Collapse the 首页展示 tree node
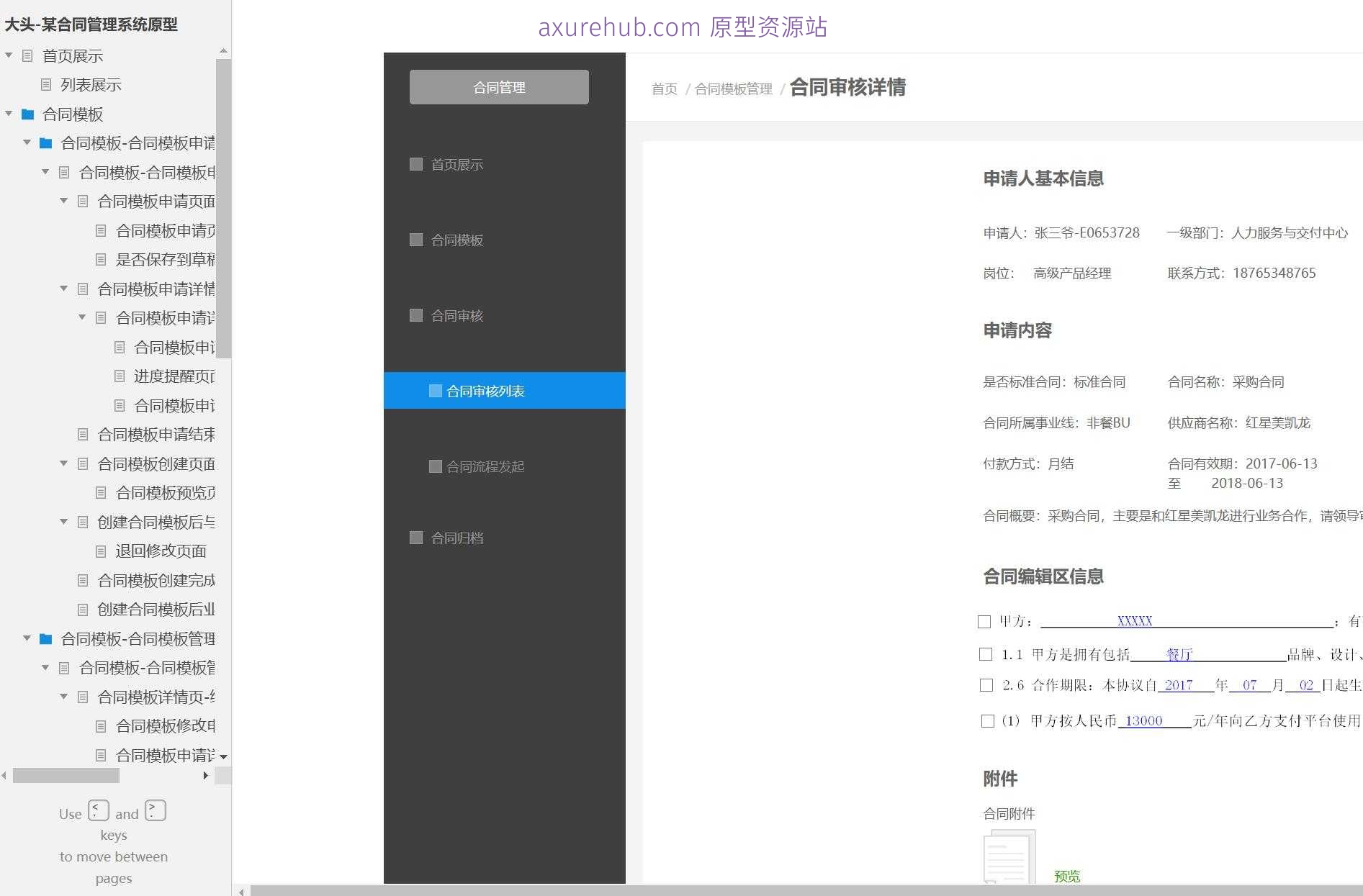Screen dimensions: 1363x896 (9, 55)
